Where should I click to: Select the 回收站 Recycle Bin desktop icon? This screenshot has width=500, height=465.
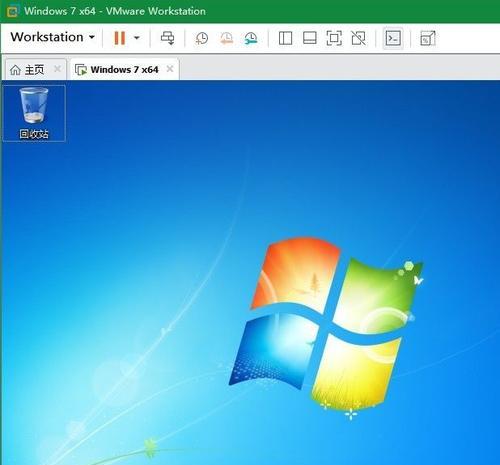click(34, 113)
